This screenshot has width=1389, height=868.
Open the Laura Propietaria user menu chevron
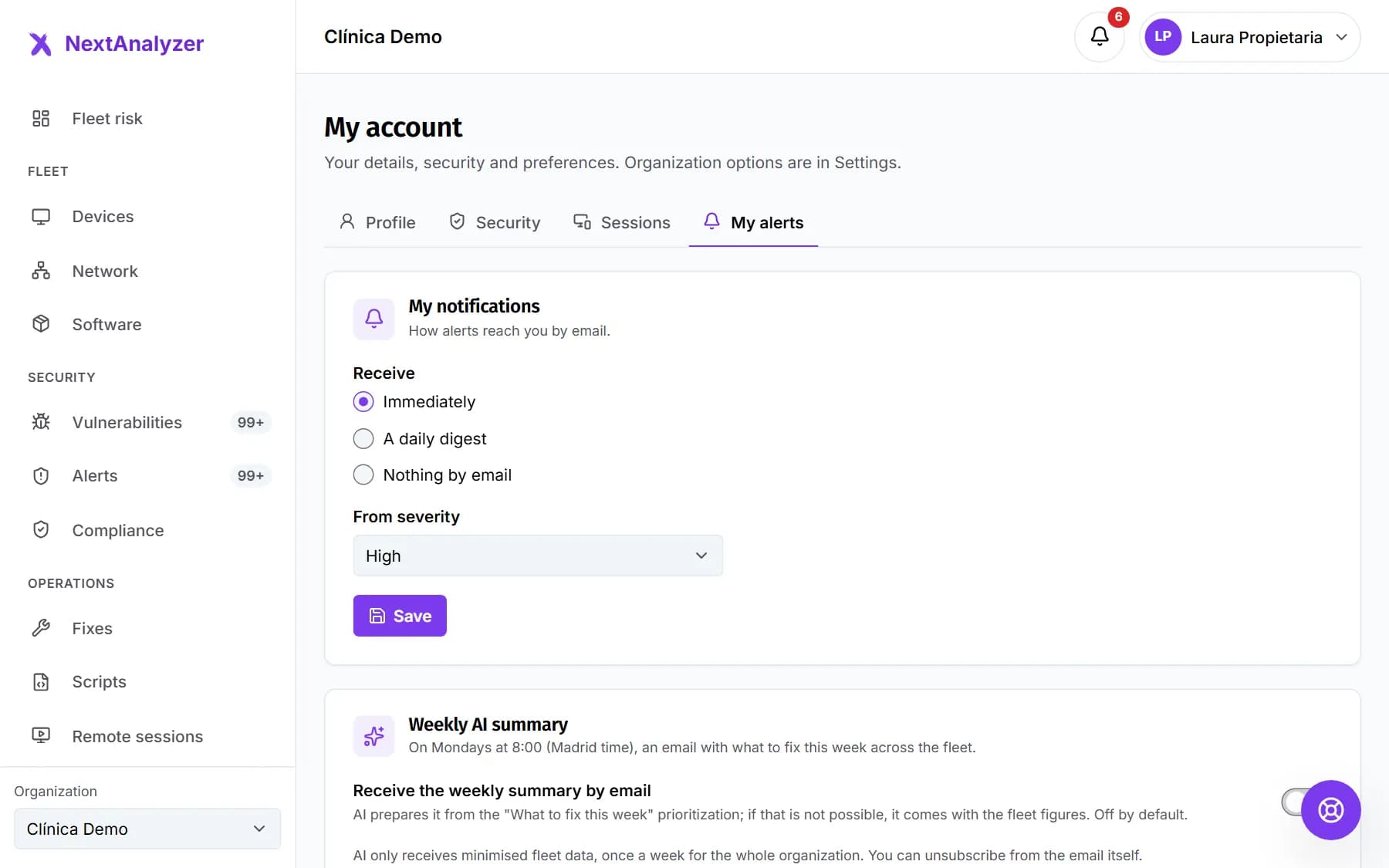click(1342, 37)
